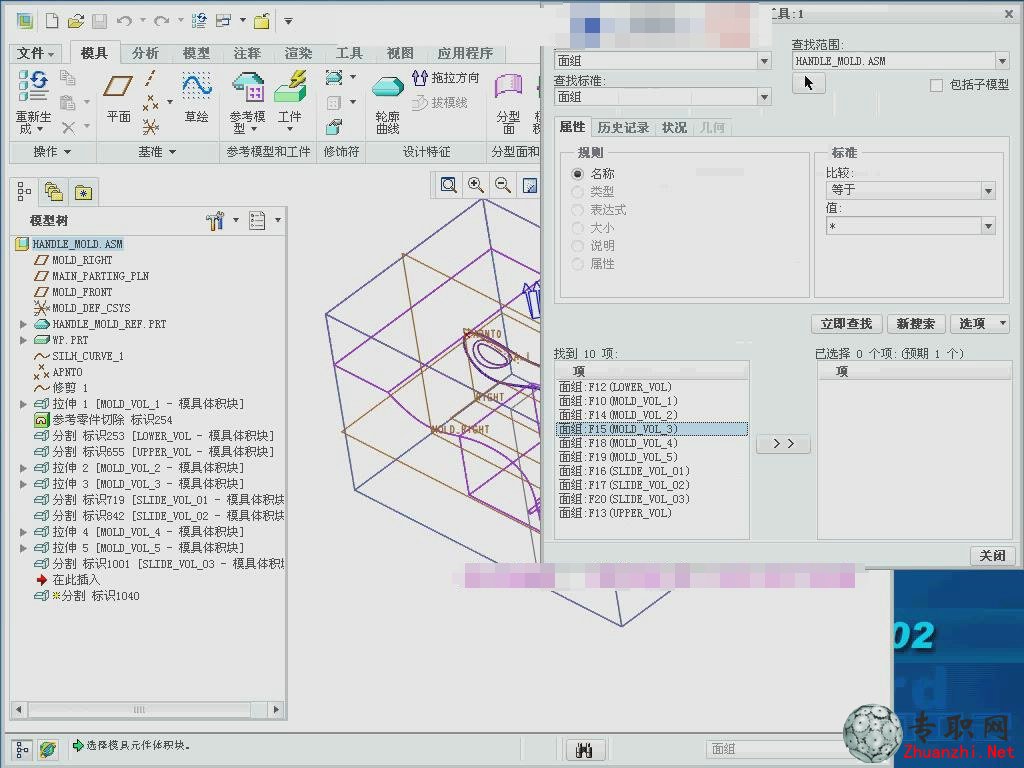Click the datum axis tool icon
Viewport: 1024px width, 768px height.
(x=150, y=78)
